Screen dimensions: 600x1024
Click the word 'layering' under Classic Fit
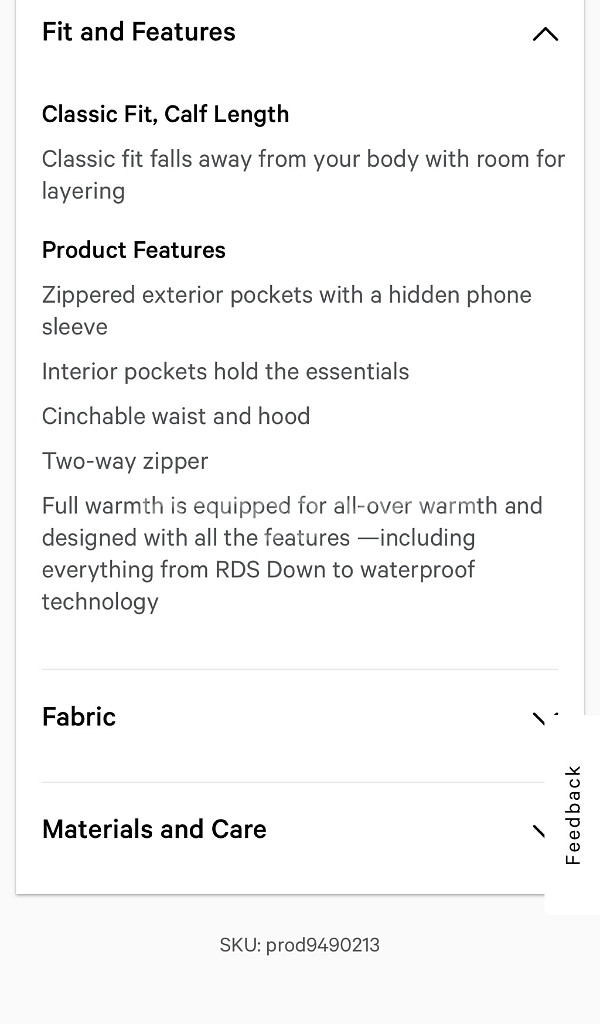pyautogui.click(x=83, y=191)
